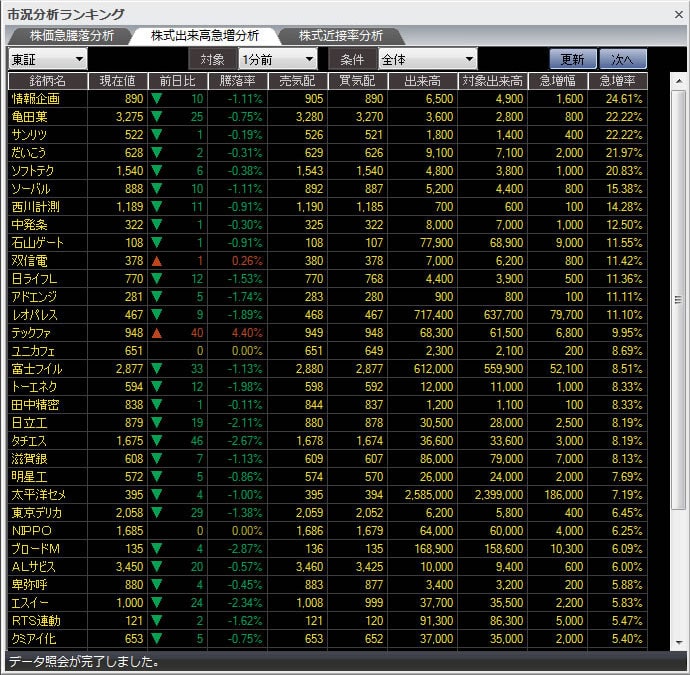
Task: Select the 滋賀銀 stock name
Action: pyautogui.click(x=29, y=459)
